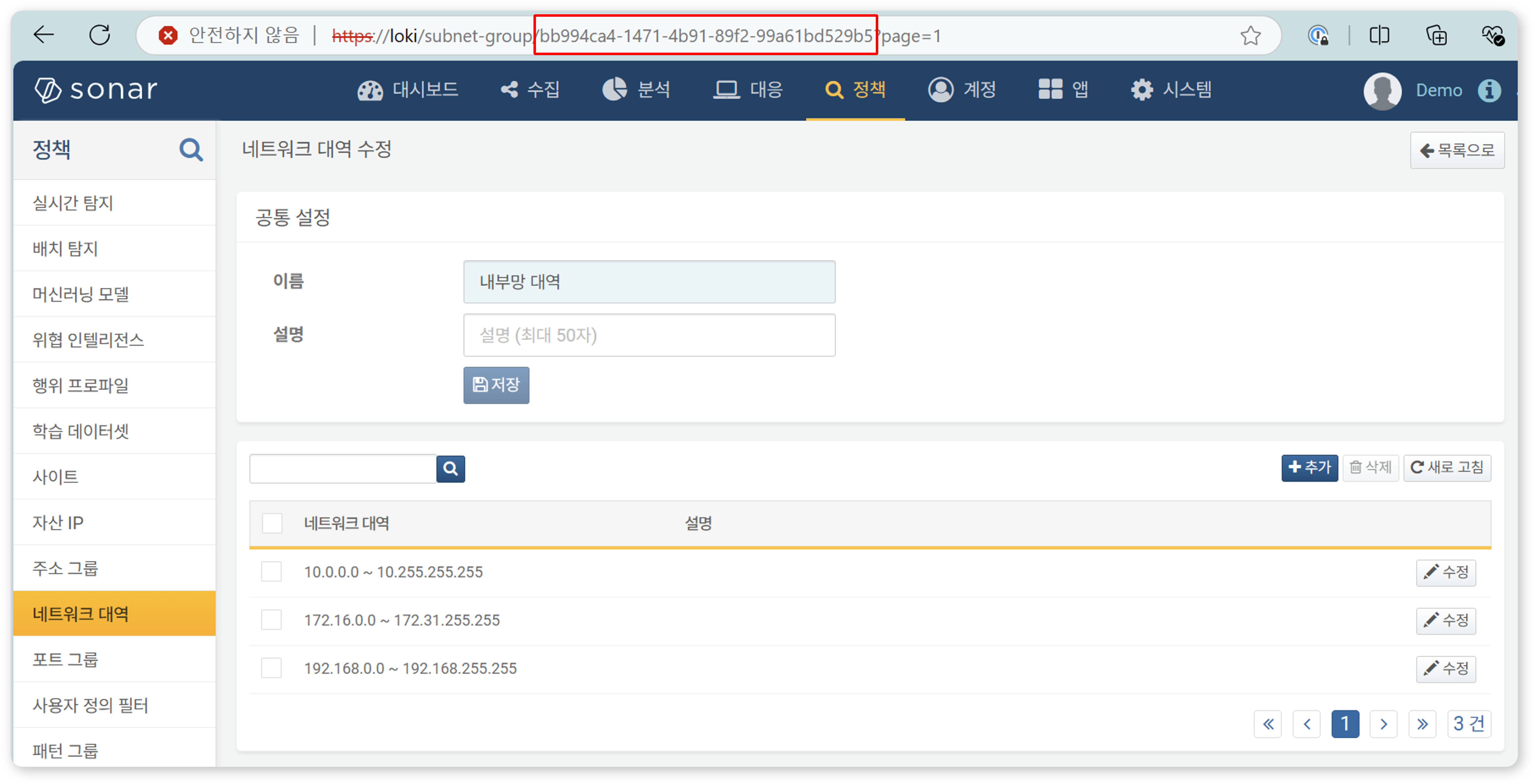
Task: Click 수정 edit for 192.168.0.0 range
Action: point(1446,669)
